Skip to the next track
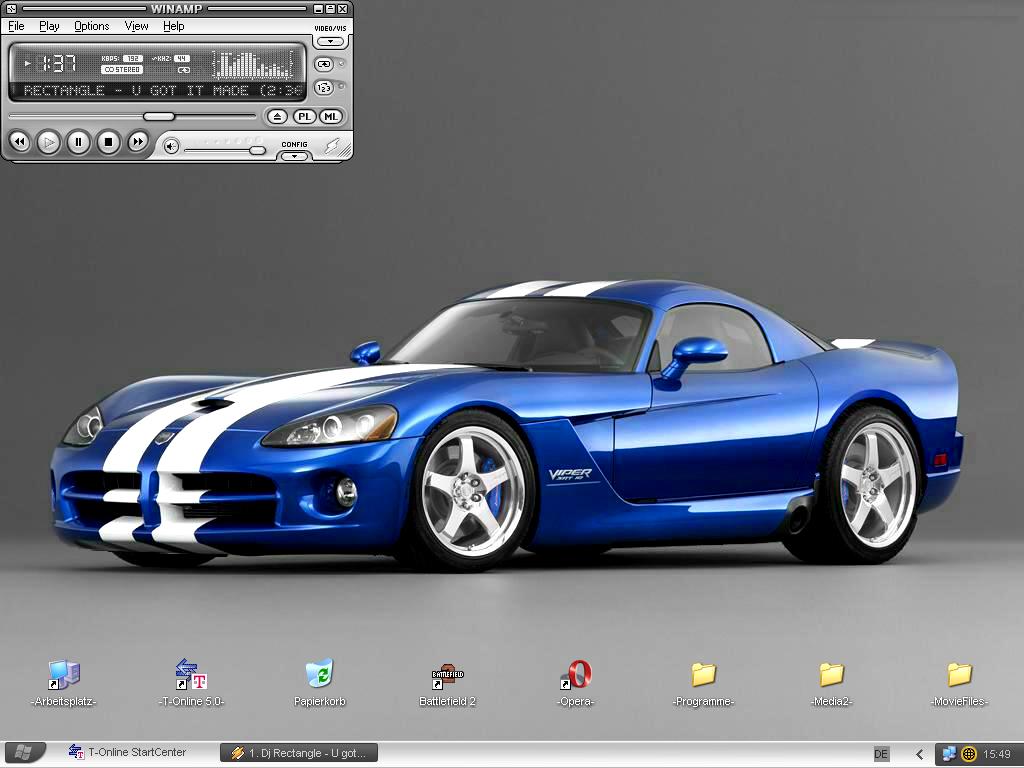 coord(138,143)
